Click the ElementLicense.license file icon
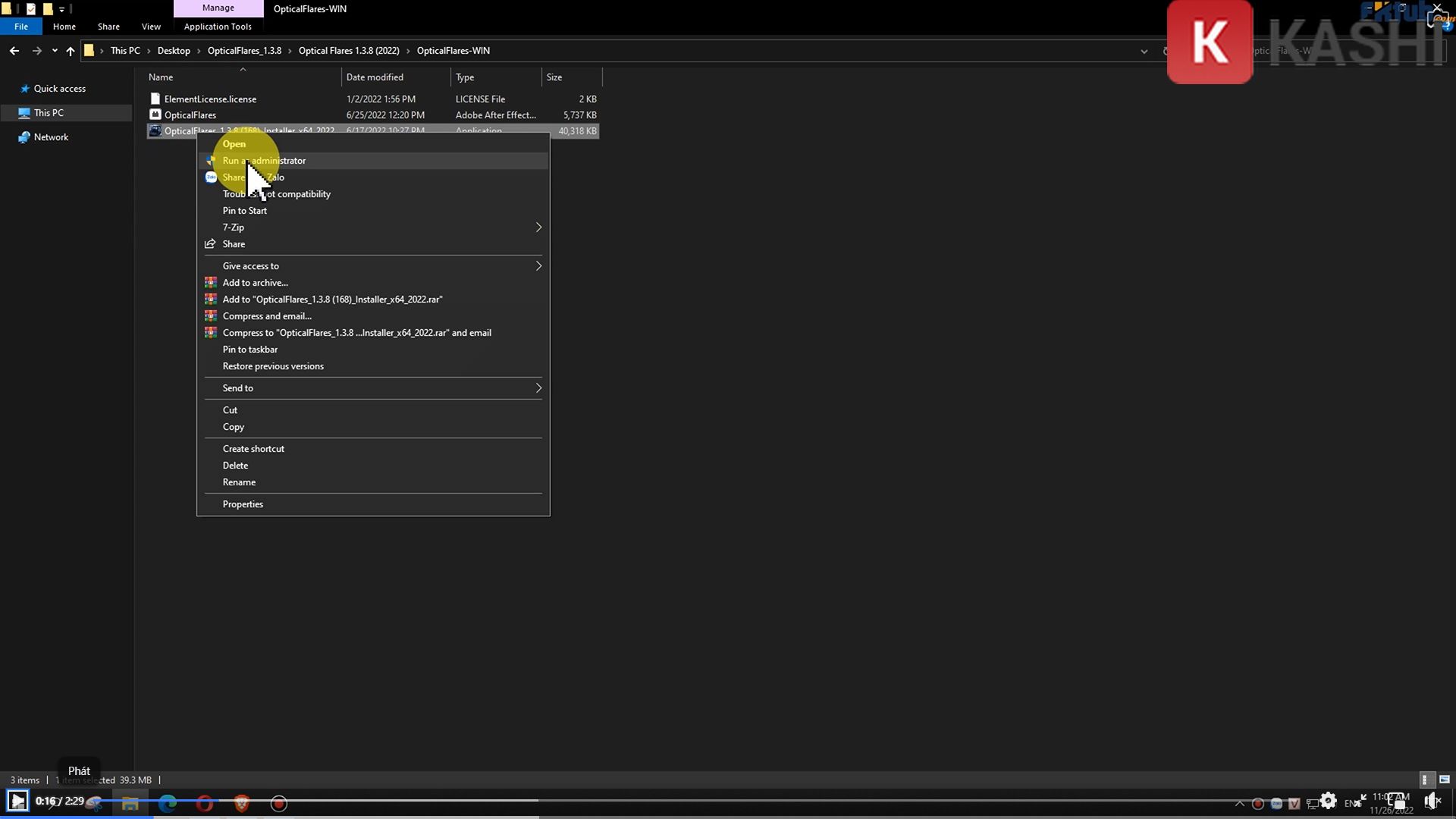Image resolution: width=1456 pixels, height=819 pixels. (x=155, y=99)
